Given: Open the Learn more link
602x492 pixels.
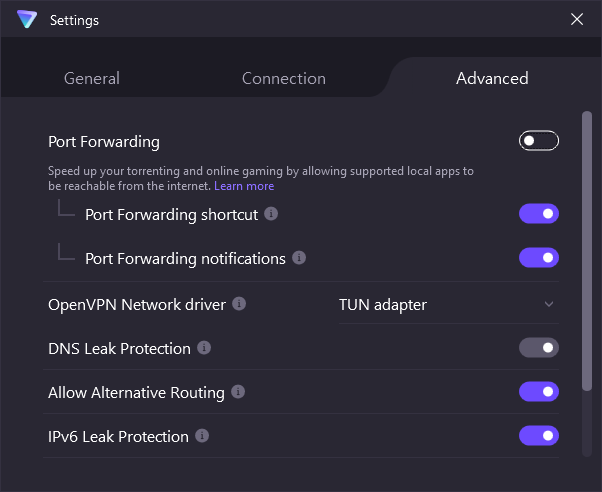Looking at the screenshot, I should (244, 186).
